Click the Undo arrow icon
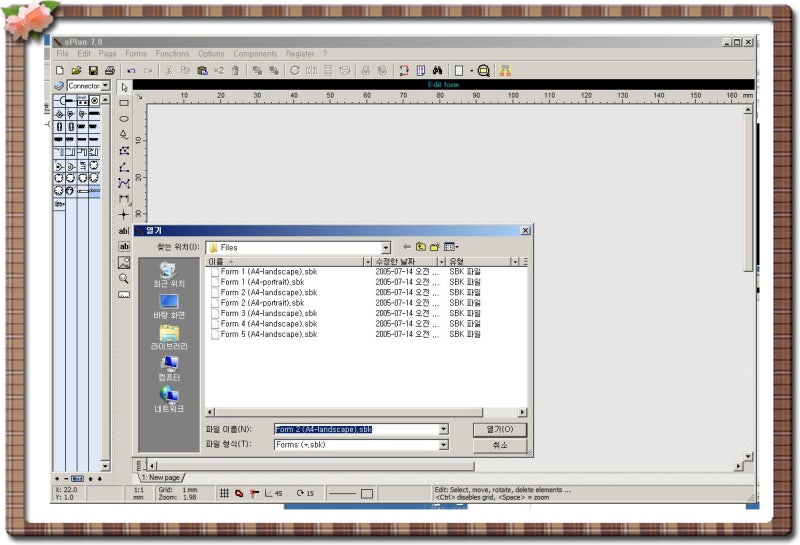This screenshot has height=545, width=800. tap(131, 70)
